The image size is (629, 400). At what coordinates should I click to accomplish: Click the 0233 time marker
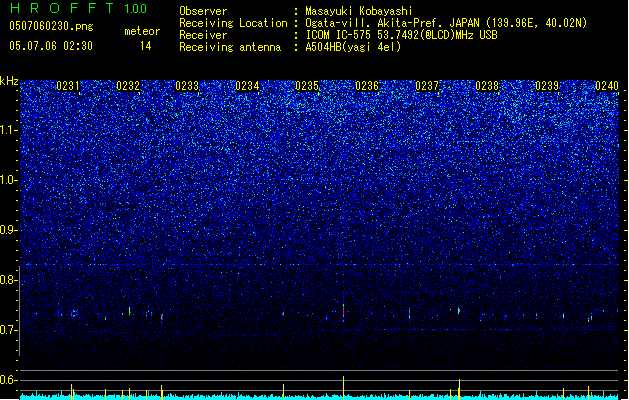[187, 86]
